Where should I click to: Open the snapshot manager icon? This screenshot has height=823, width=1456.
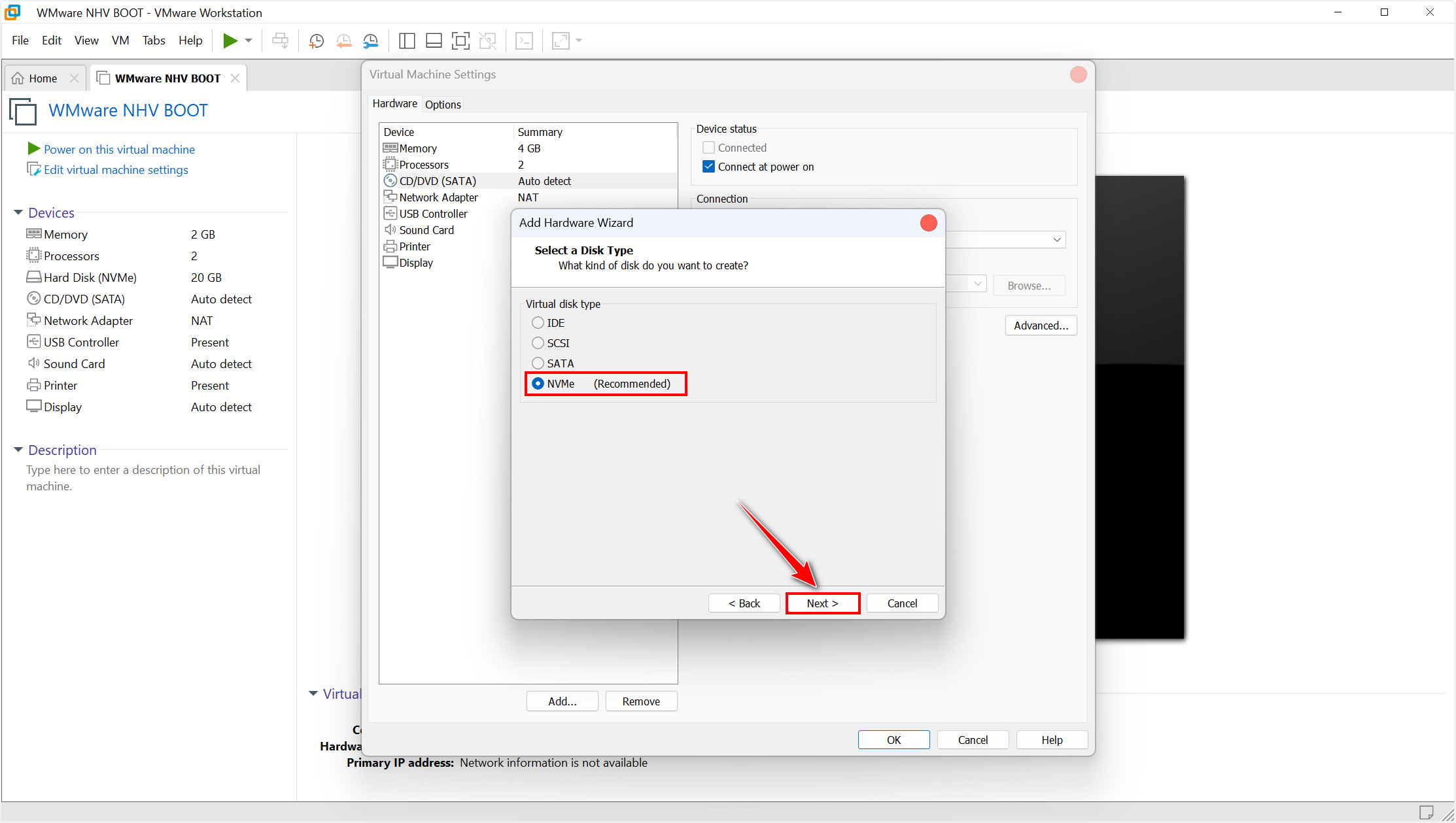click(x=371, y=41)
